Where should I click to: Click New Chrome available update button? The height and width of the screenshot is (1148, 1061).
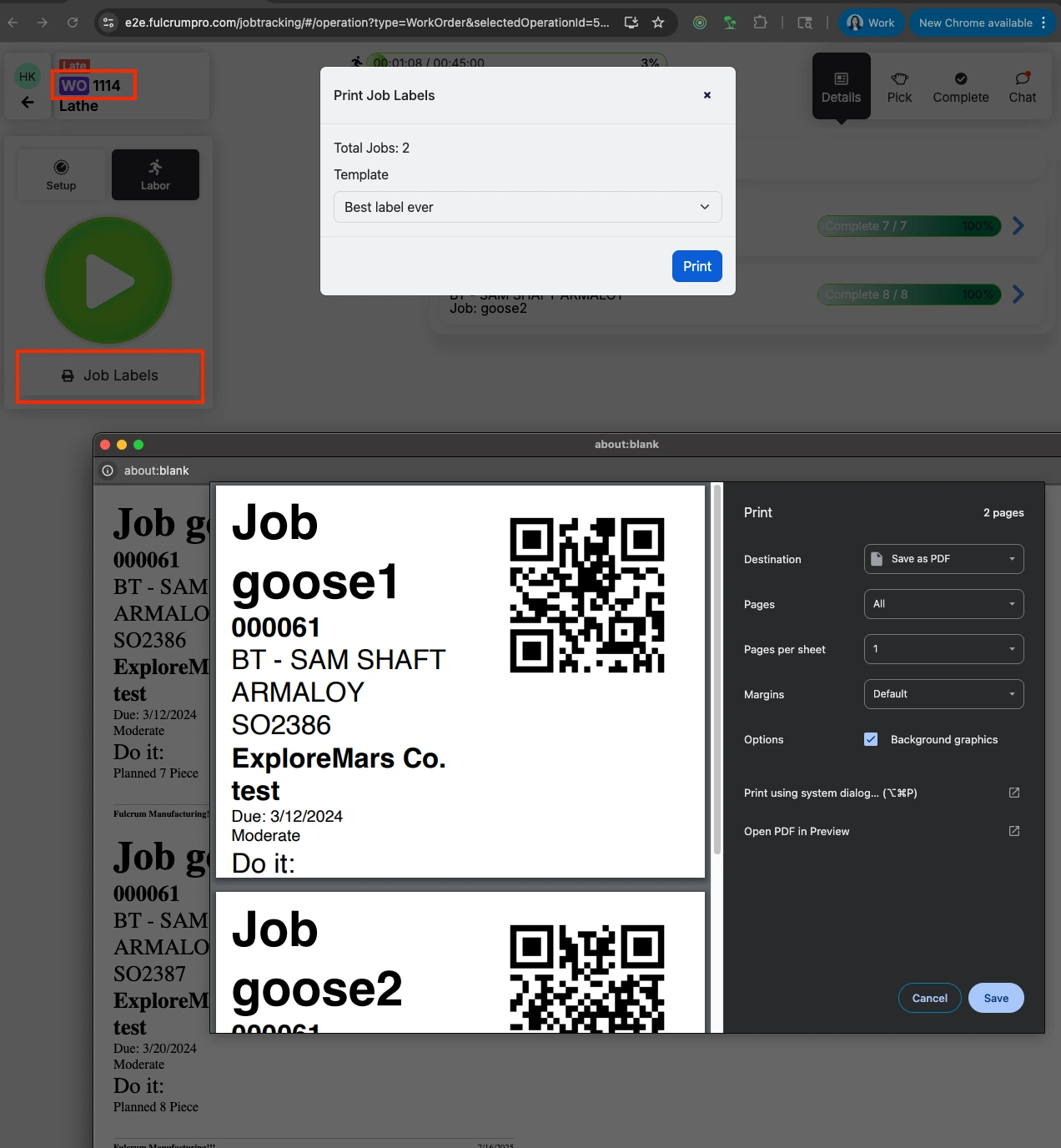(x=983, y=23)
